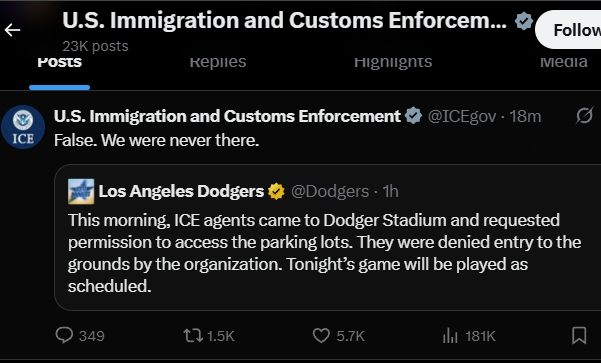Open the Media tab
This screenshot has width=601, height=363.
(x=563, y=62)
